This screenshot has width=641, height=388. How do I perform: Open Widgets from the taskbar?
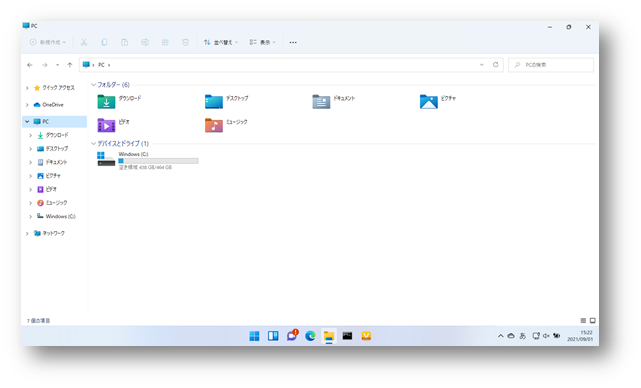point(273,336)
